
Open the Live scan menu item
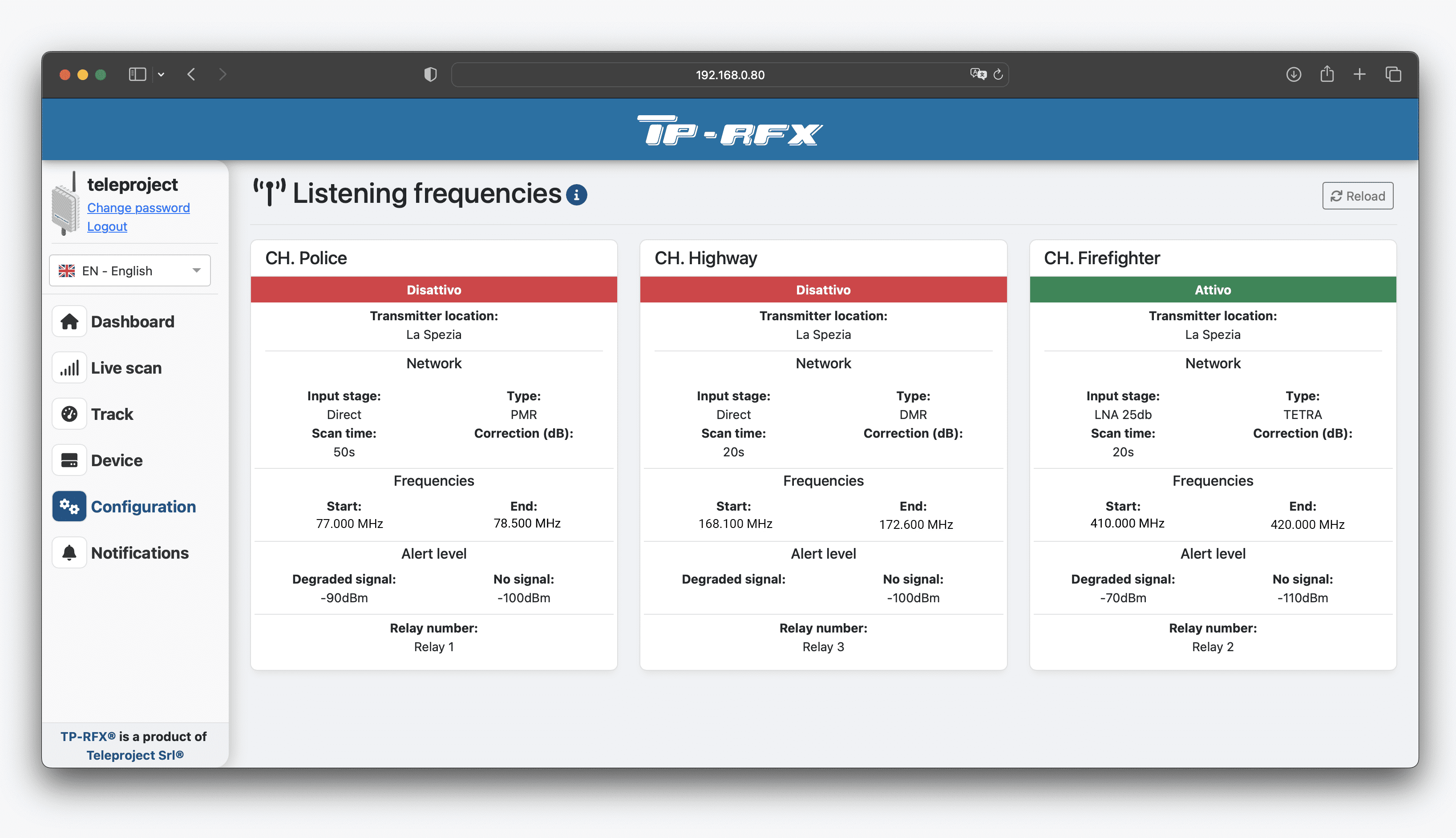[x=126, y=368]
